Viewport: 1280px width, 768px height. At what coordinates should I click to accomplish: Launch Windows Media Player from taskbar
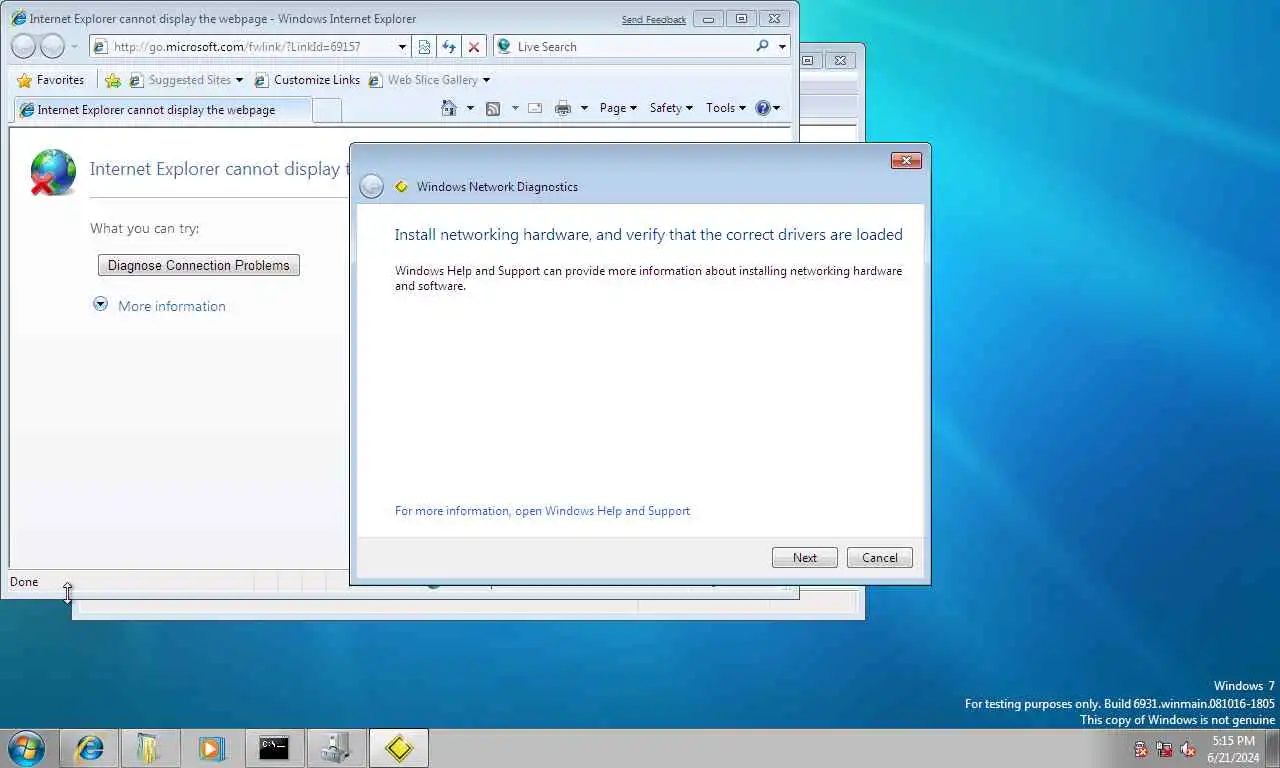tap(211, 747)
